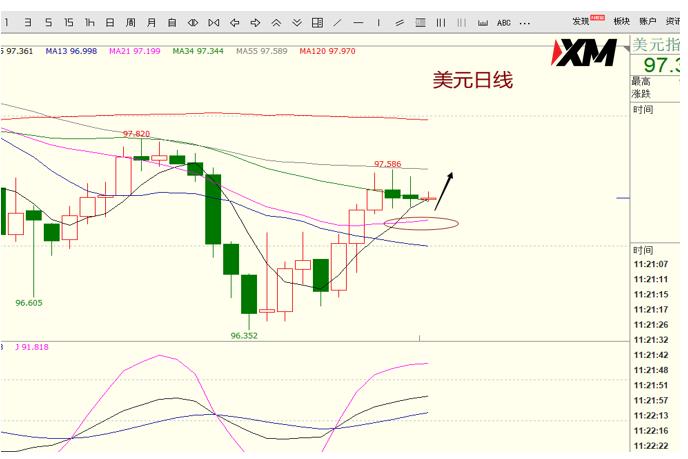Open the more tools ellipsis menu
This screenshot has height=459, width=688.
[x=525, y=23]
